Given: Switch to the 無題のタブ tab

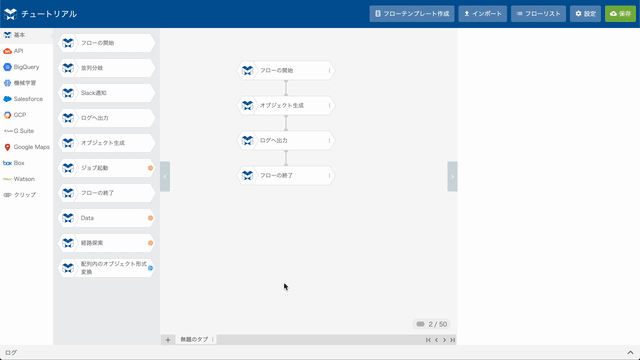Looking at the screenshot, I should [194, 339].
